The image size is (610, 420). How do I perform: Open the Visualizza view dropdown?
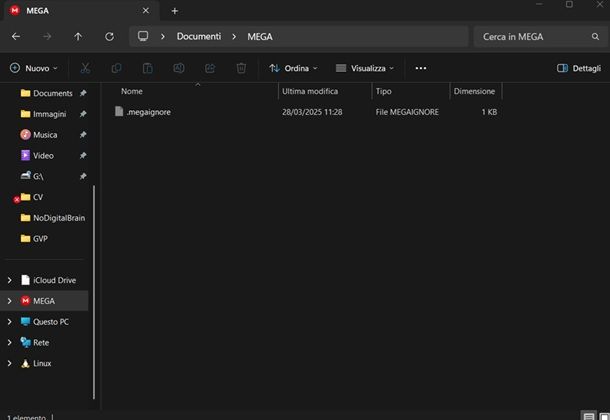(365, 68)
